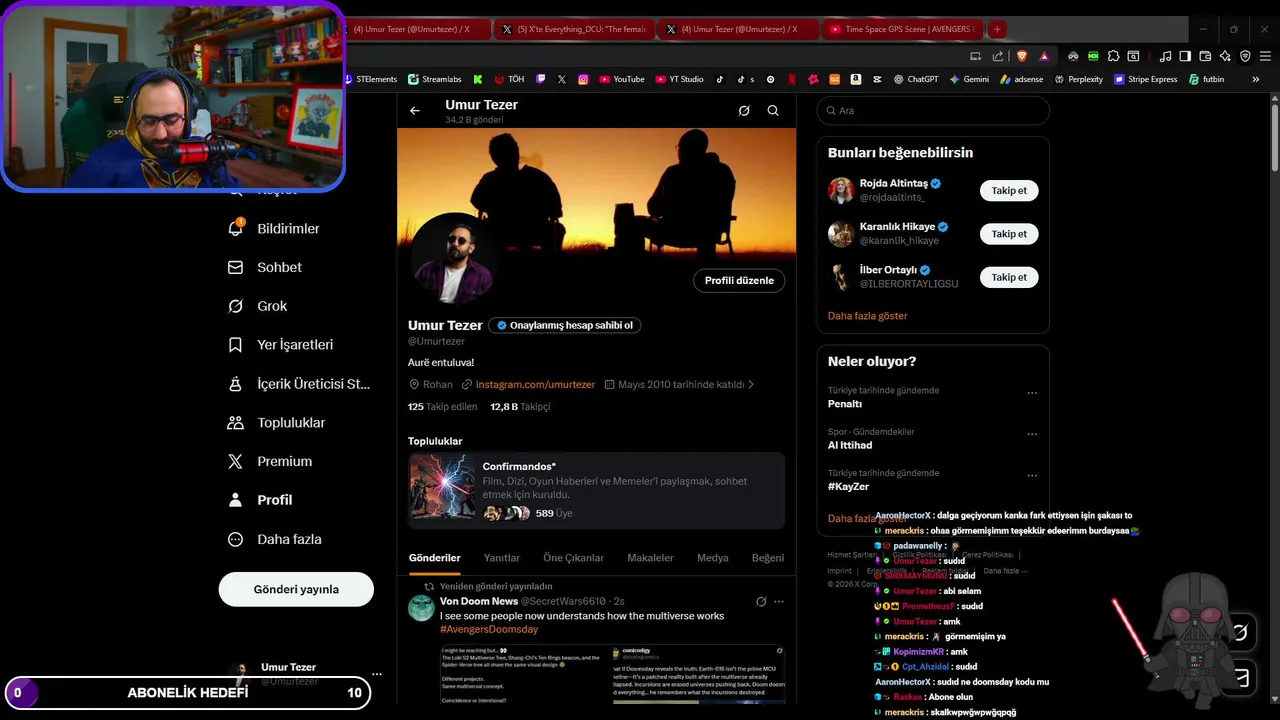This screenshot has height=720, width=1280.
Task: Click #AvengersDoomsday hashtag
Action: [x=489, y=629]
